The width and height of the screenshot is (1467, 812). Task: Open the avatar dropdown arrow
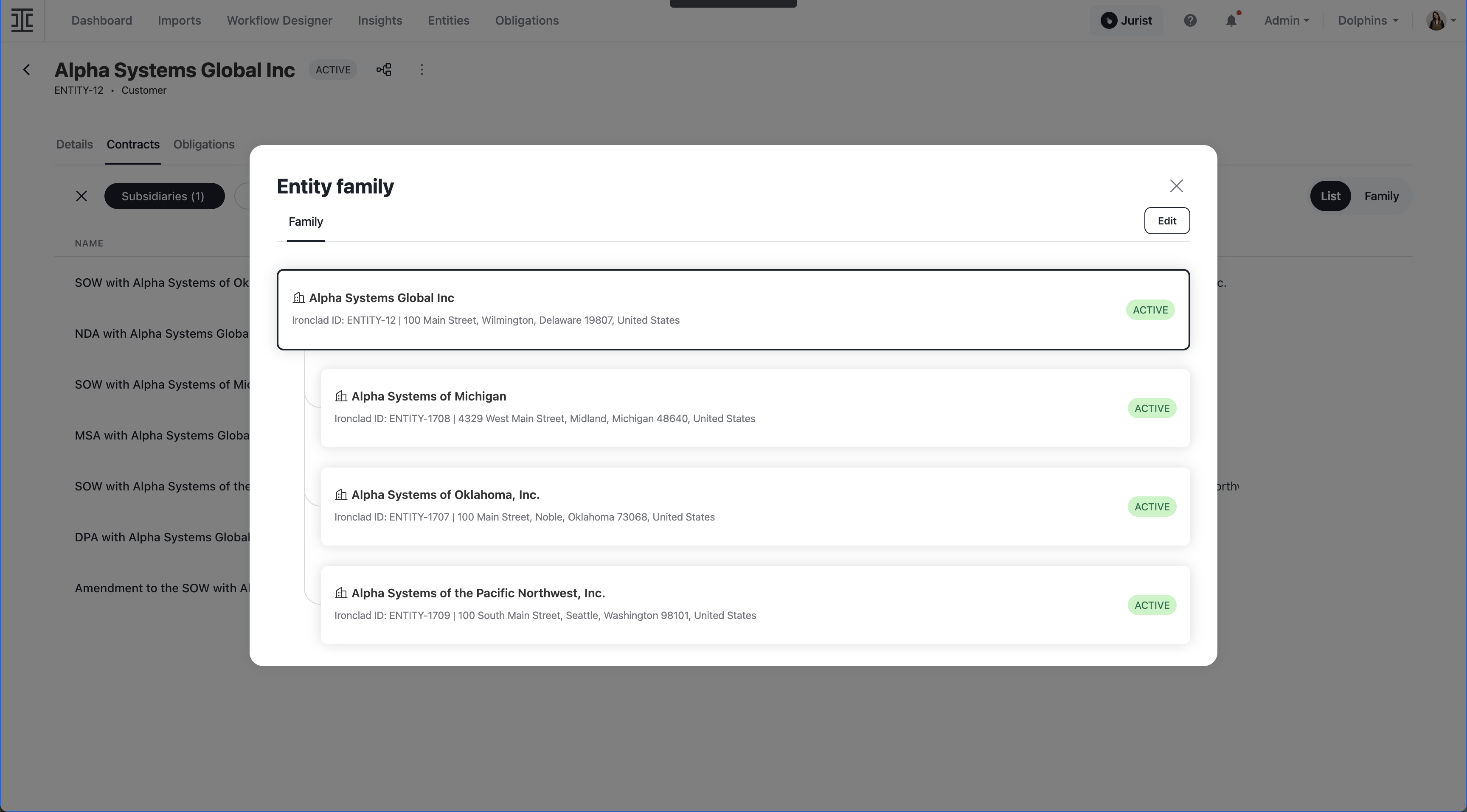pyautogui.click(x=1453, y=20)
